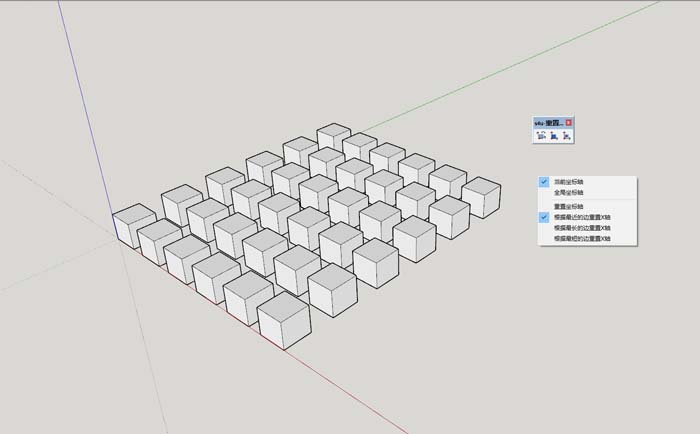
Task: Select the front corner cube nearest the camera
Action: [x=282, y=322]
